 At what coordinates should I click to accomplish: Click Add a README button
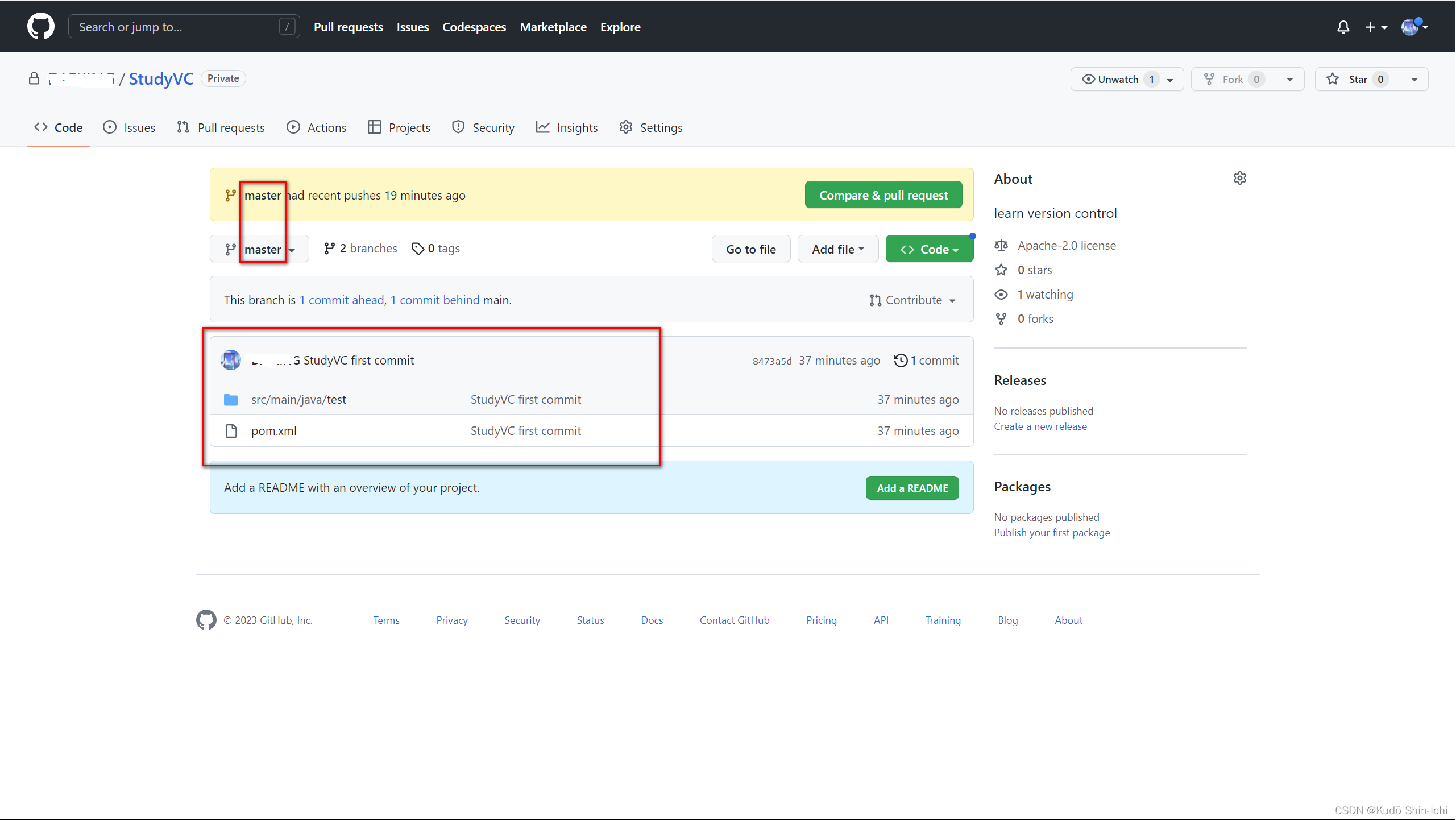tap(912, 488)
